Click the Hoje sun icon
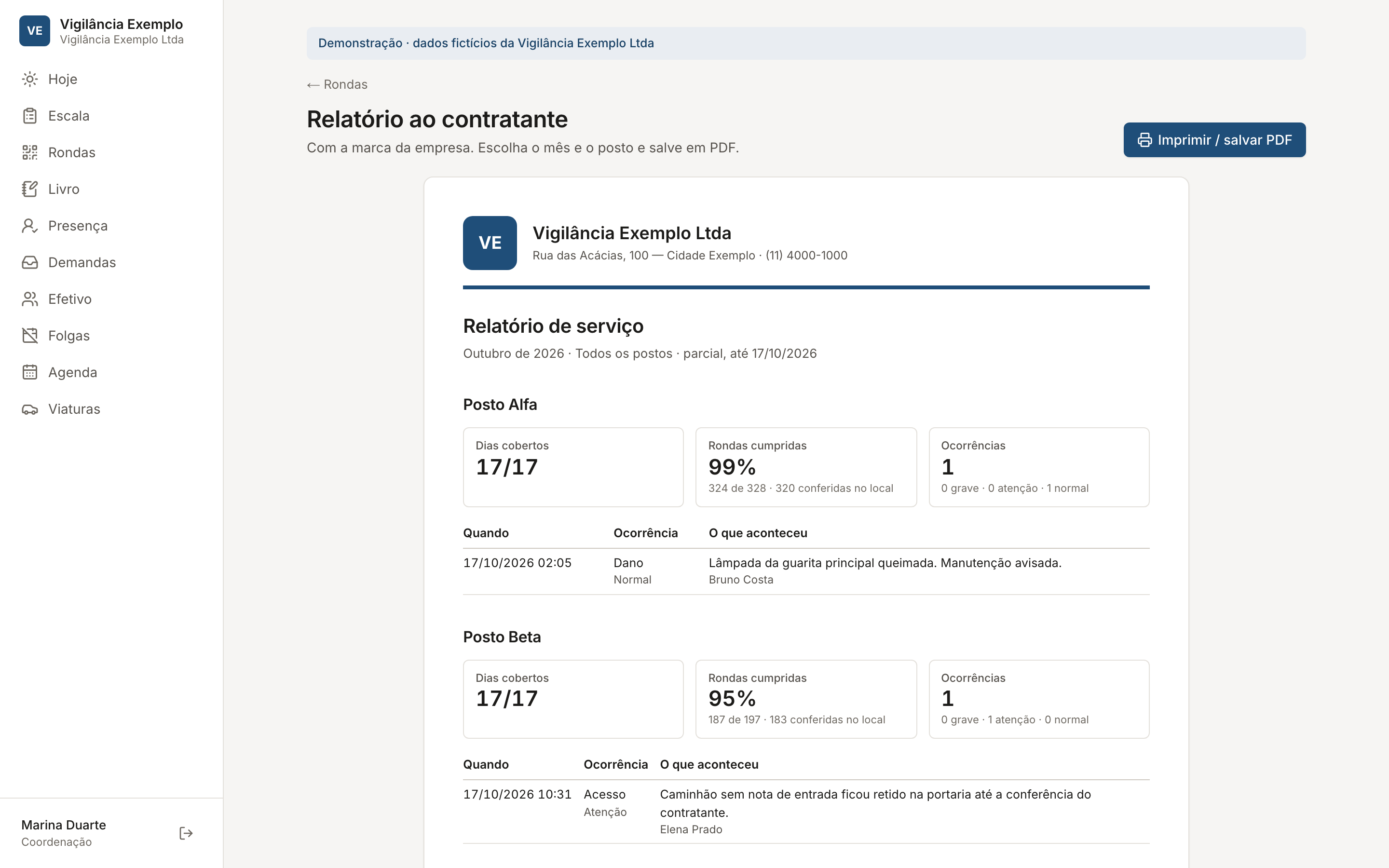 (30, 79)
